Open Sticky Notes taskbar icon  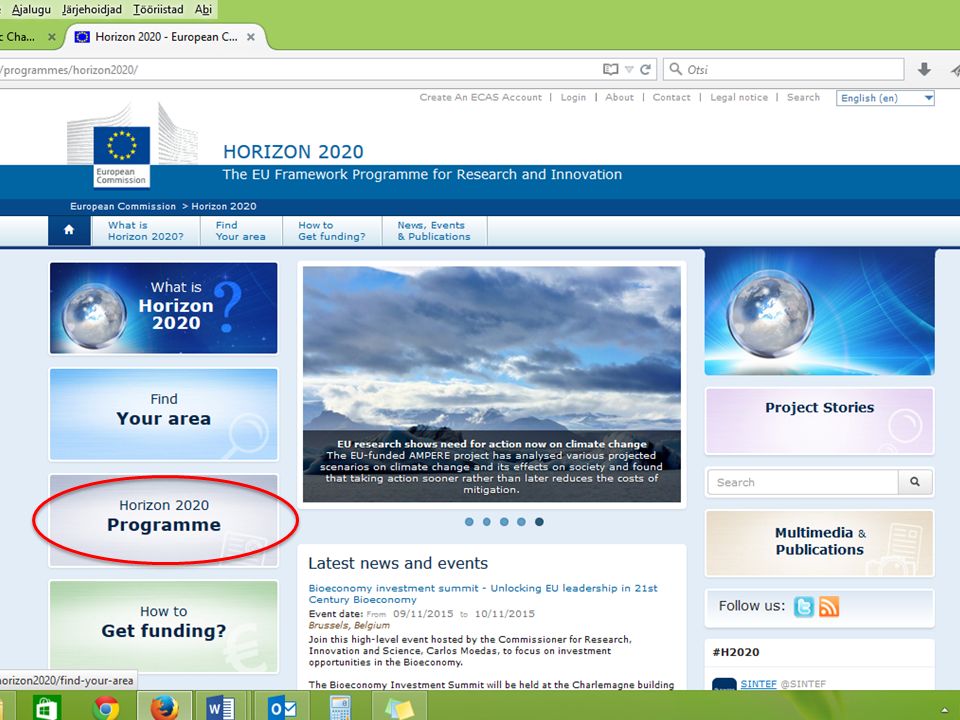pyautogui.click(x=399, y=709)
